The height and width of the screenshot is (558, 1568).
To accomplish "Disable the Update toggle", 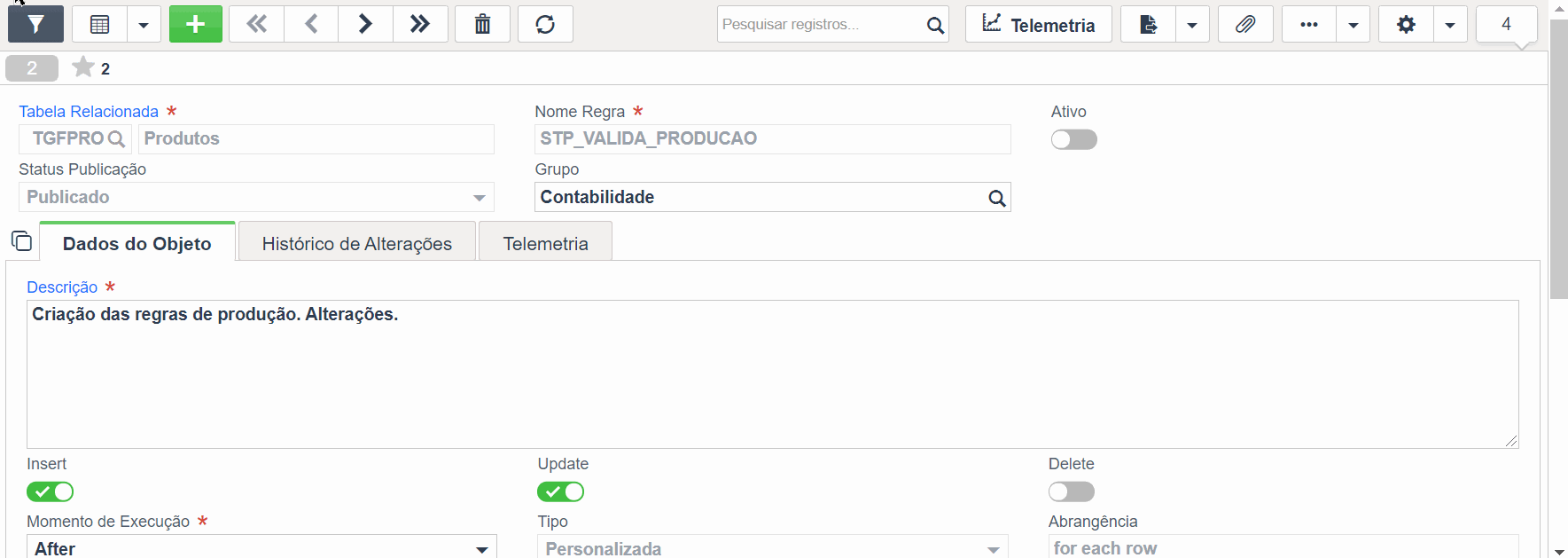I will pos(560,491).
